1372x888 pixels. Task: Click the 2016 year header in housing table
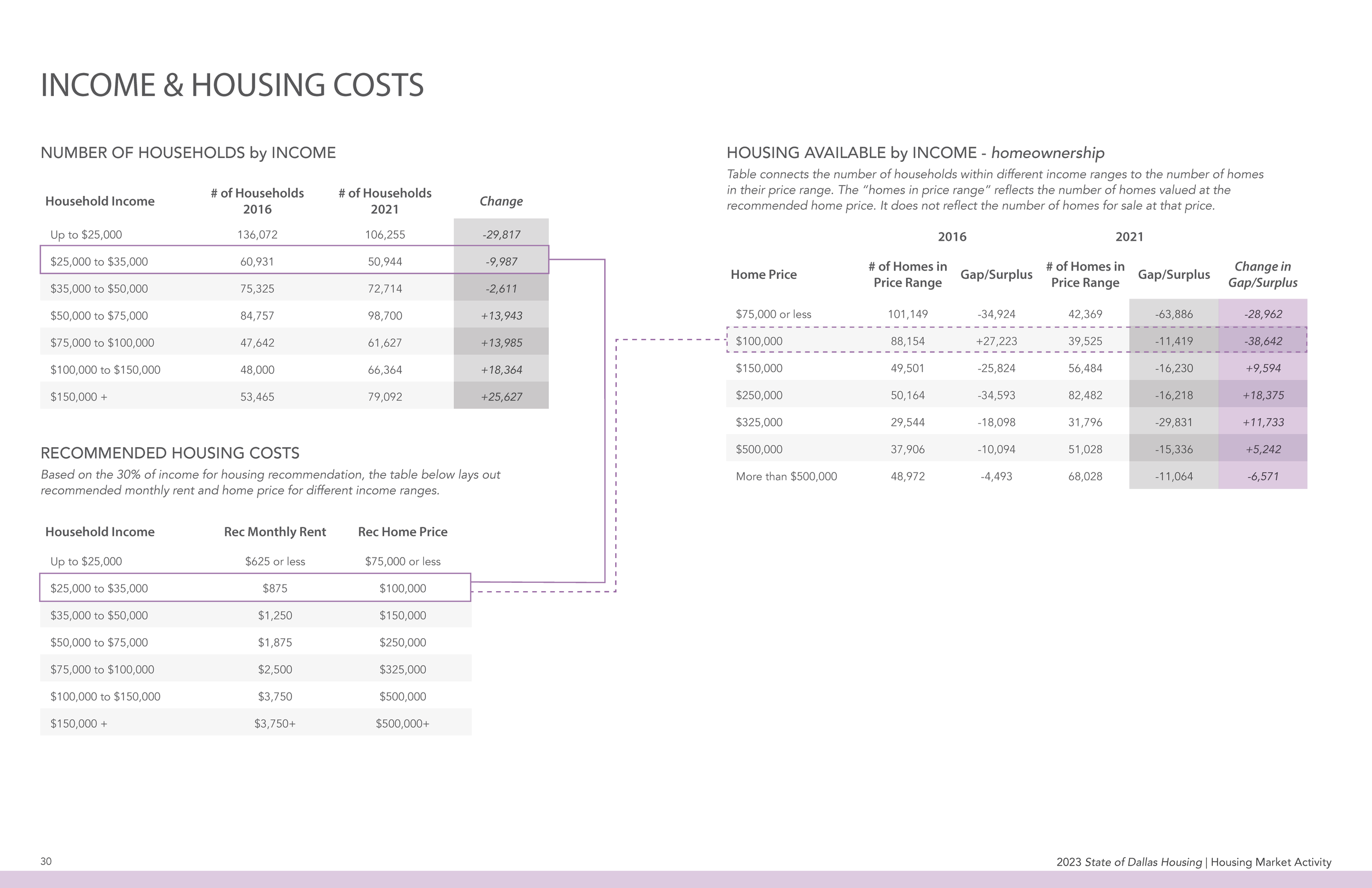[952, 237]
